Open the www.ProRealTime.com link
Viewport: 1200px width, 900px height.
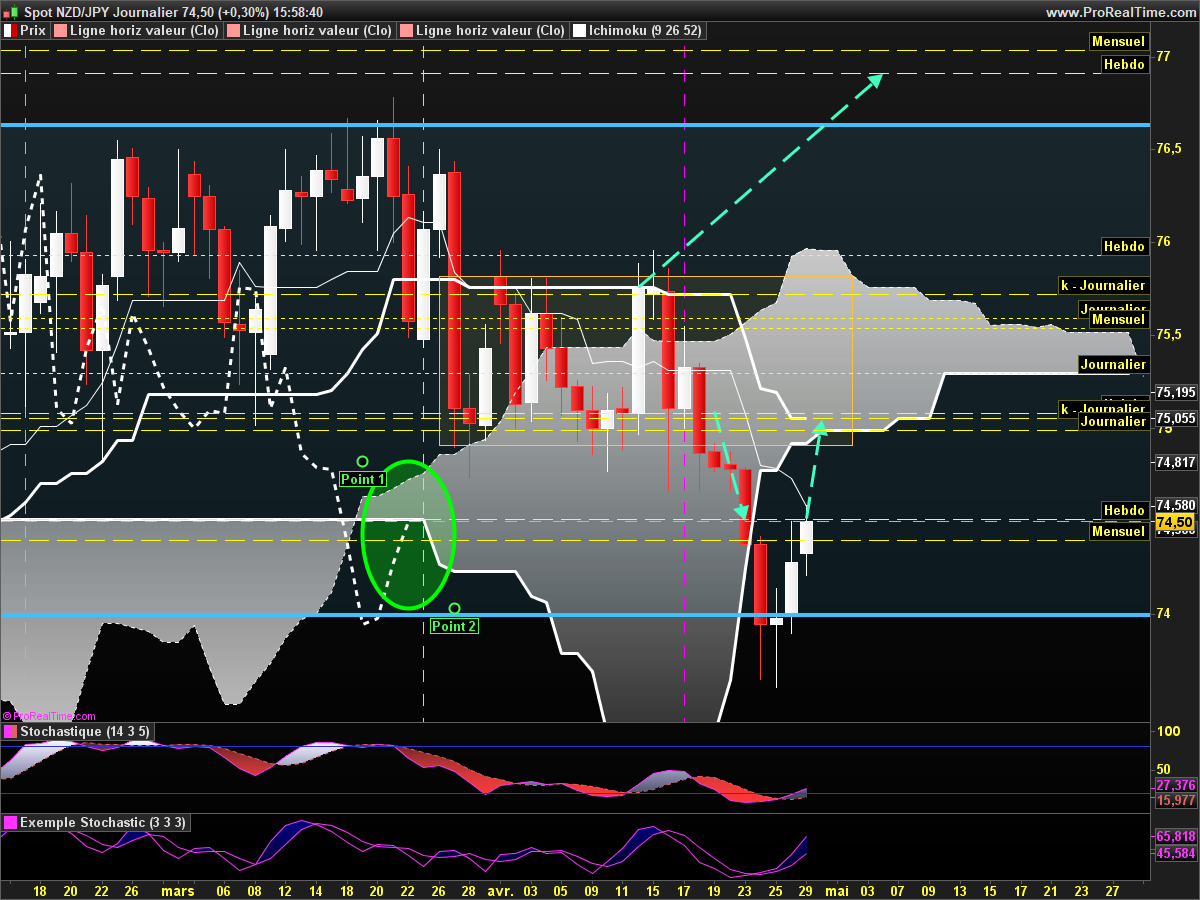(x=1119, y=12)
